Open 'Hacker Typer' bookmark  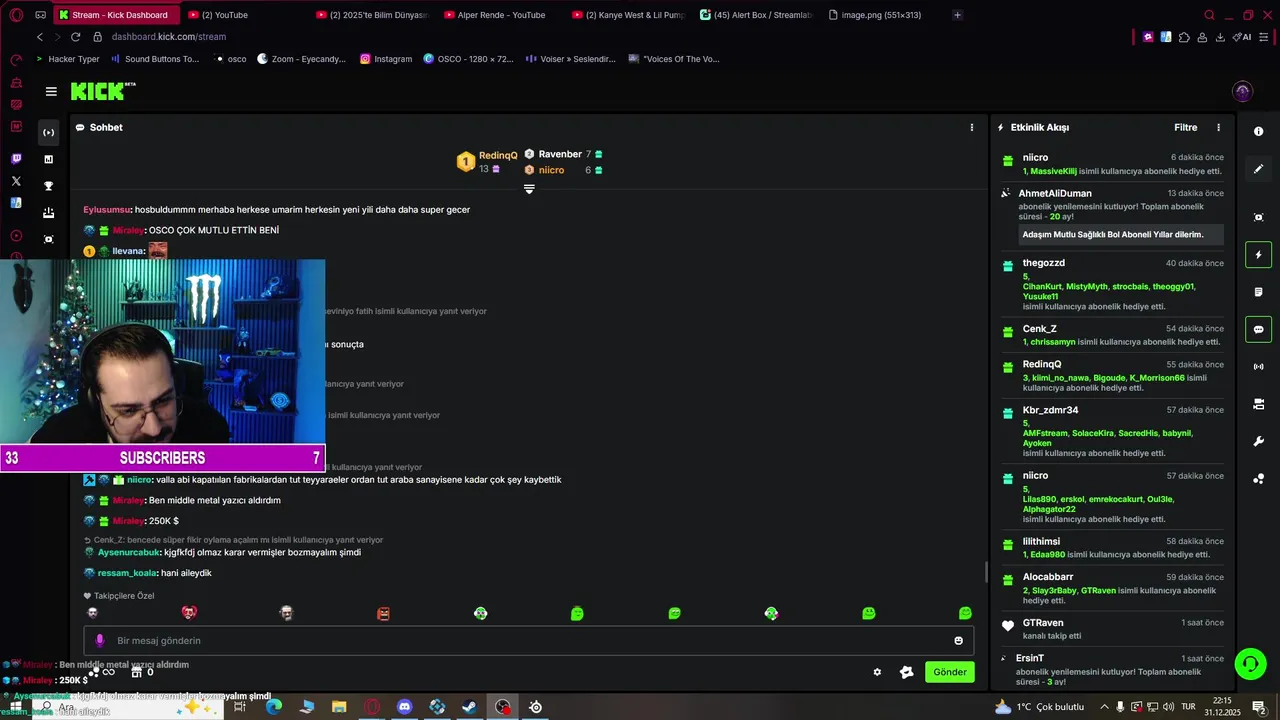67,59
